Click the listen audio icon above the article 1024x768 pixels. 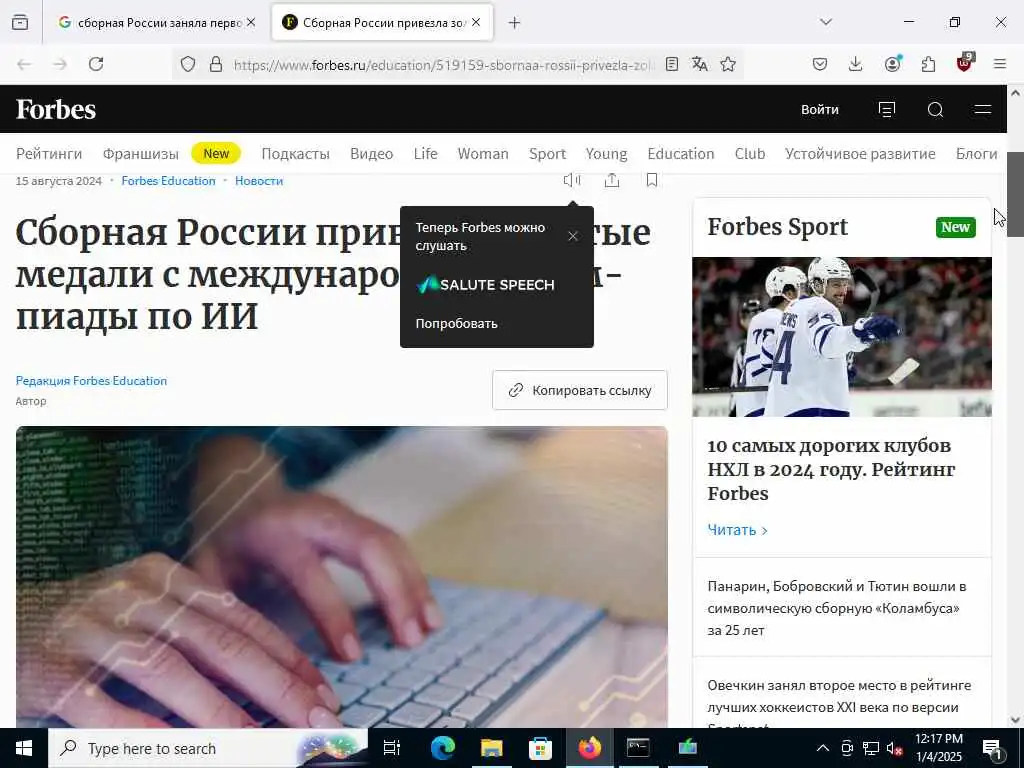pyautogui.click(x=572, y=180)
